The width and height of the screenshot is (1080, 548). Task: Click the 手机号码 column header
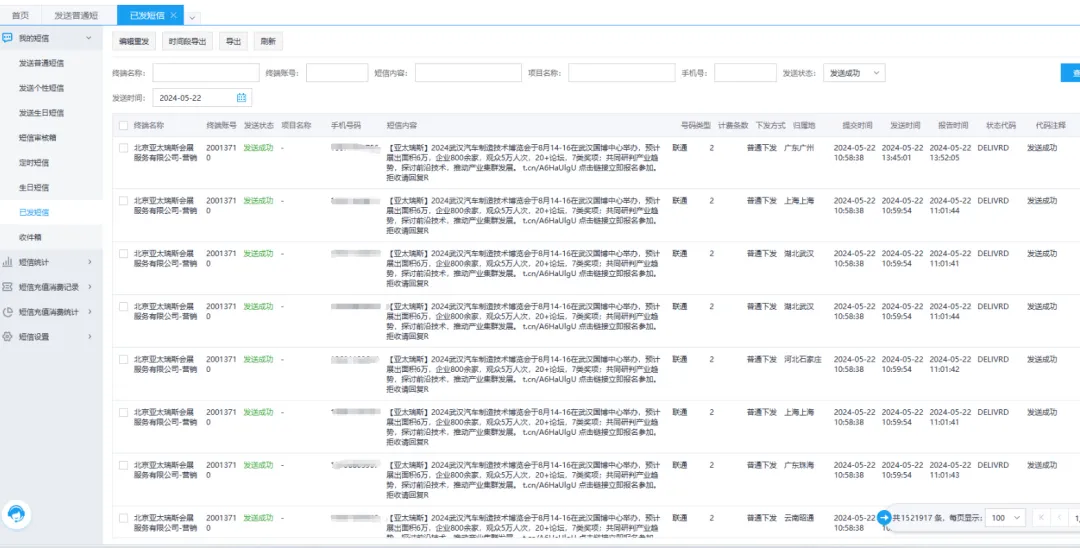[346, 125]
